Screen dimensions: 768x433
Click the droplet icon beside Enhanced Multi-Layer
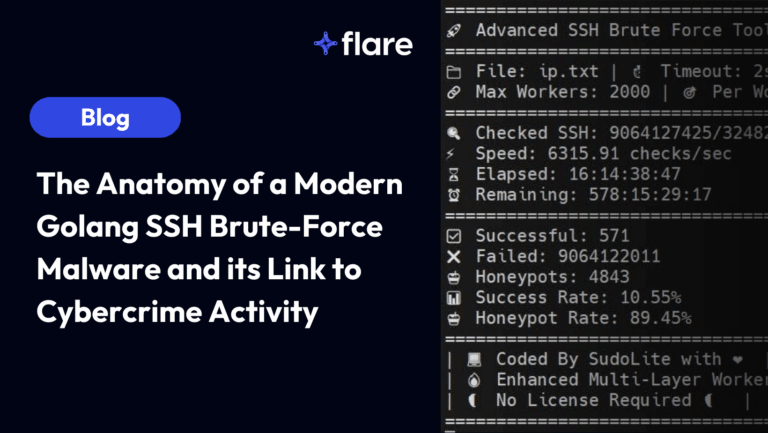[x=474, y=379]
